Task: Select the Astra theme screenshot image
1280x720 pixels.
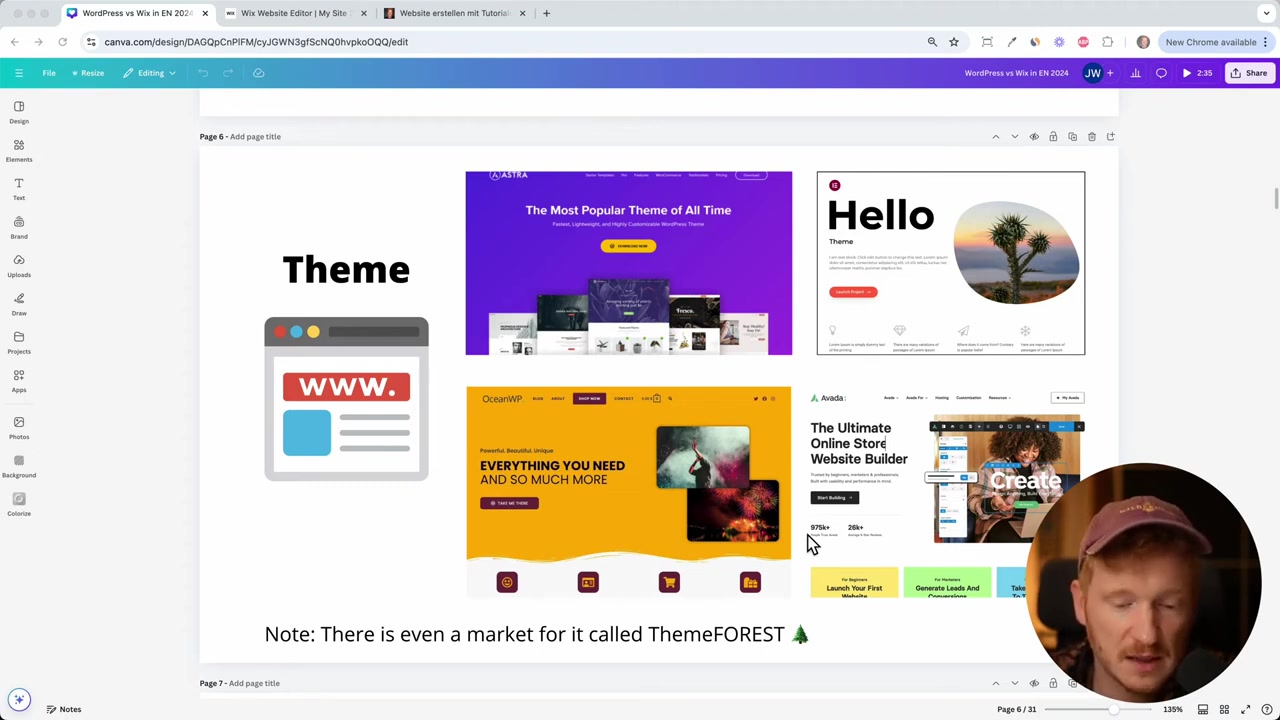Action: 628,263
